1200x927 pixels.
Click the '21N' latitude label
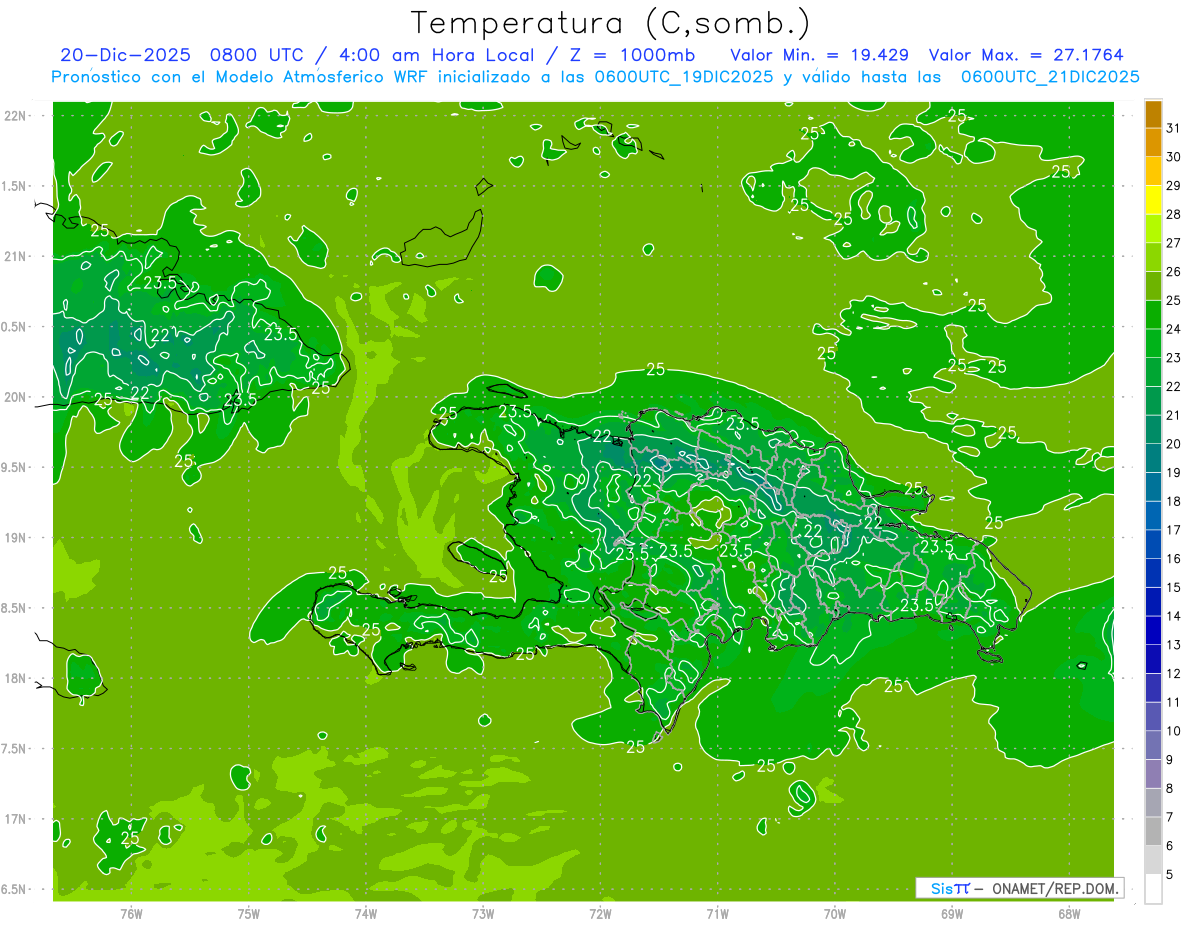point(15,257)
